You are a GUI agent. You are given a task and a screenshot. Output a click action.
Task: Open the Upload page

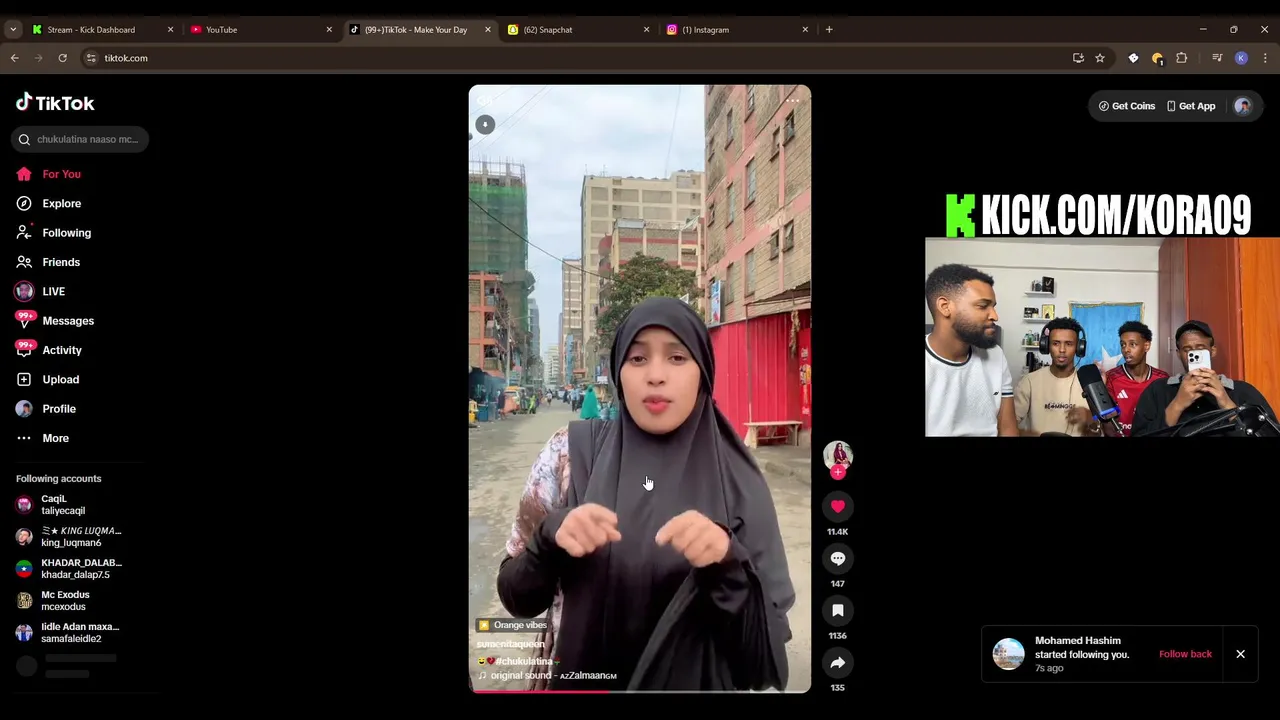point(47,379)
